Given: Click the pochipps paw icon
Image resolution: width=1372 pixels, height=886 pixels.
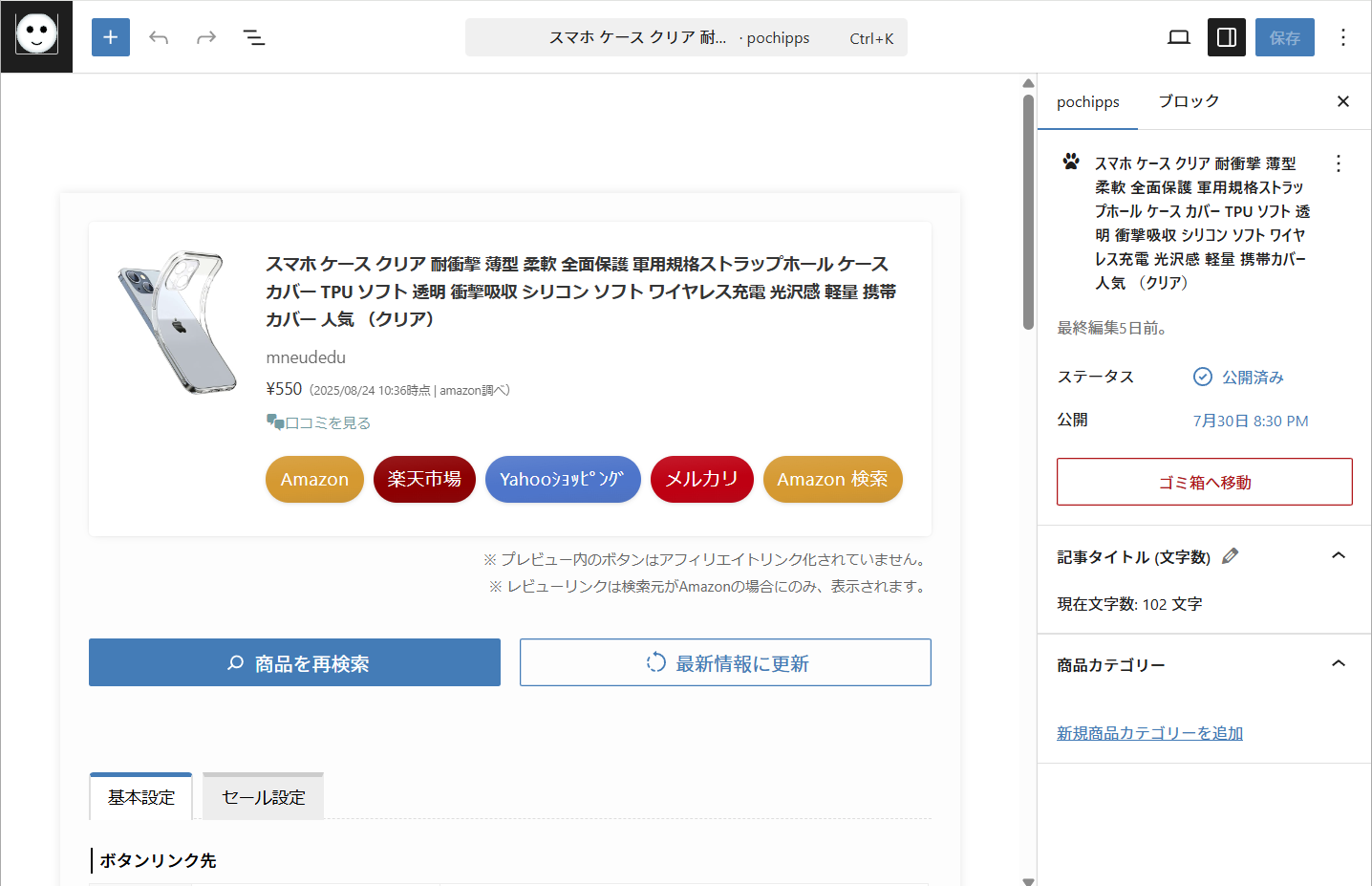Looking at the screenshot, I should point(1072,162).
